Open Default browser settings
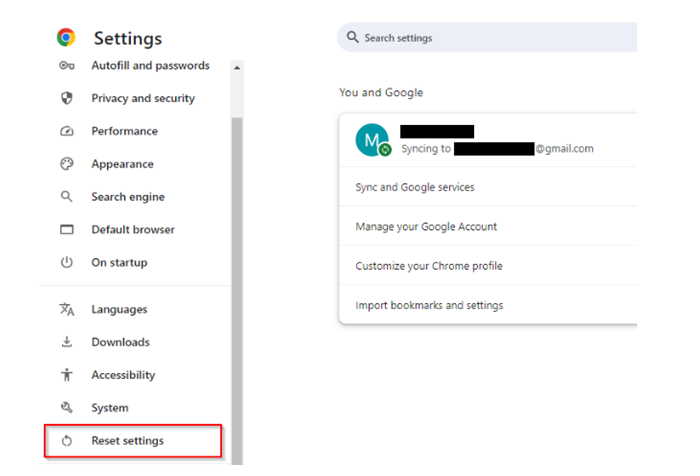 [x=135, y=230]
